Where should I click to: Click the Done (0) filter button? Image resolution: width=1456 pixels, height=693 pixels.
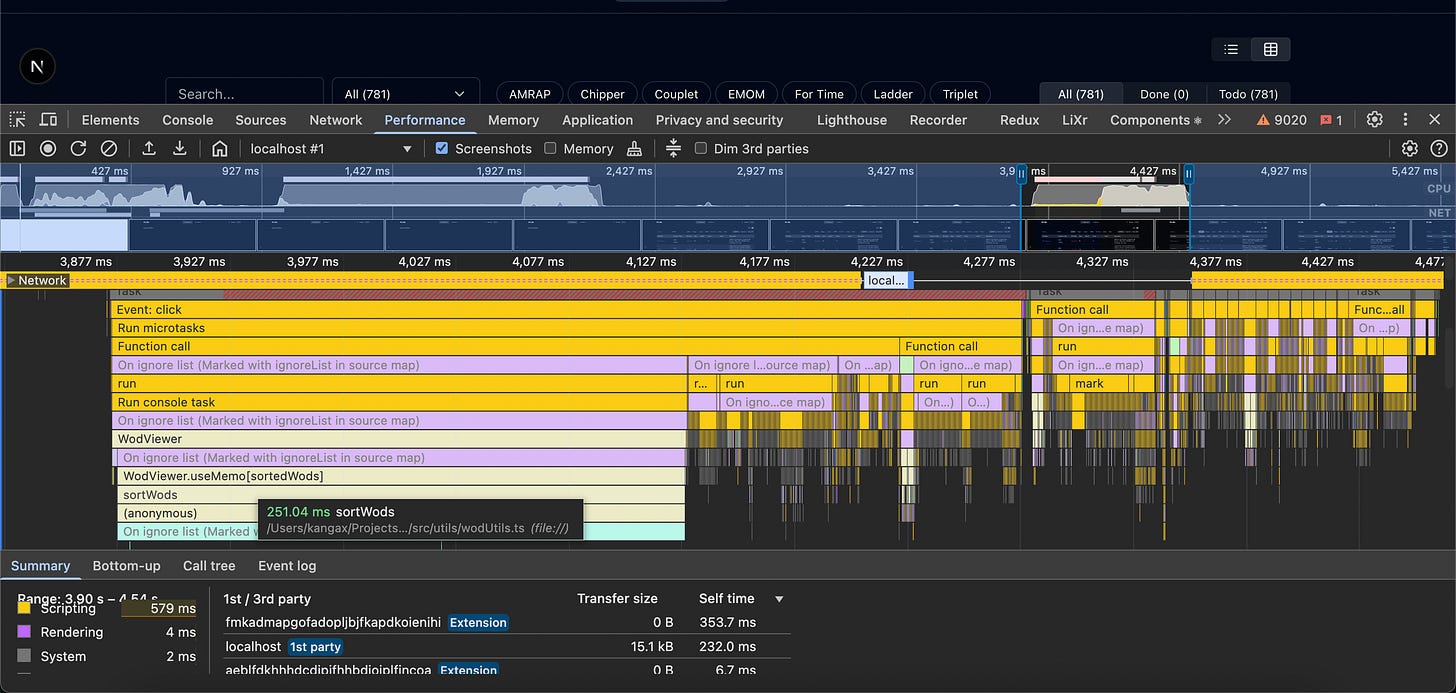[1164, 94]
